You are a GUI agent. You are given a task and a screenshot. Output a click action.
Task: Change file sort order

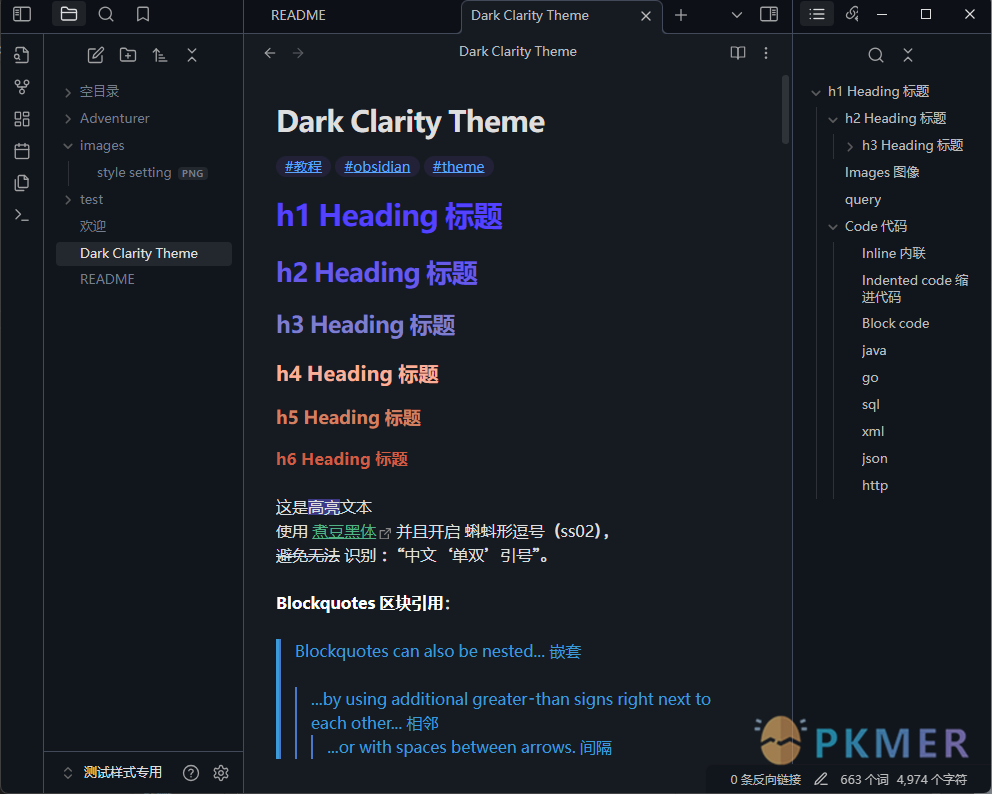point(160,55)
